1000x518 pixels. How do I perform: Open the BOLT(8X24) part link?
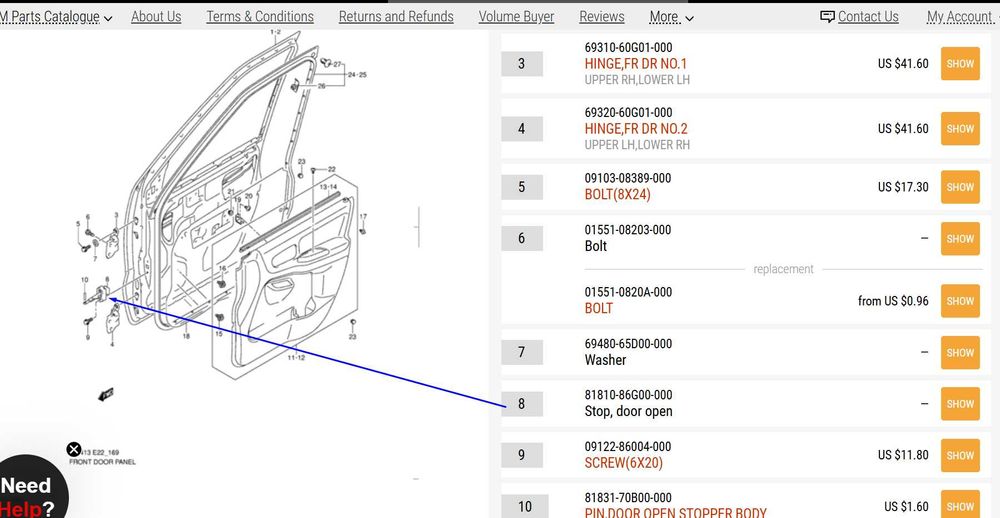(617, 195)
